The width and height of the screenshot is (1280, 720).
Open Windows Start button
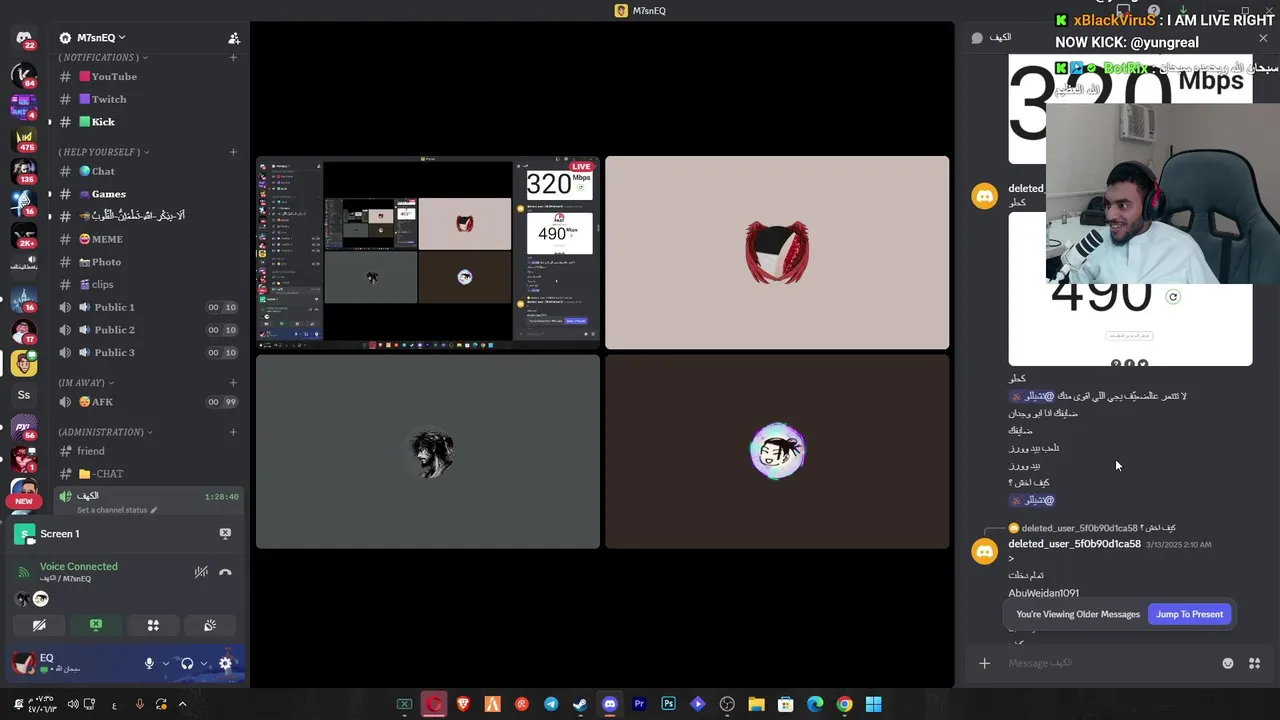873,704
